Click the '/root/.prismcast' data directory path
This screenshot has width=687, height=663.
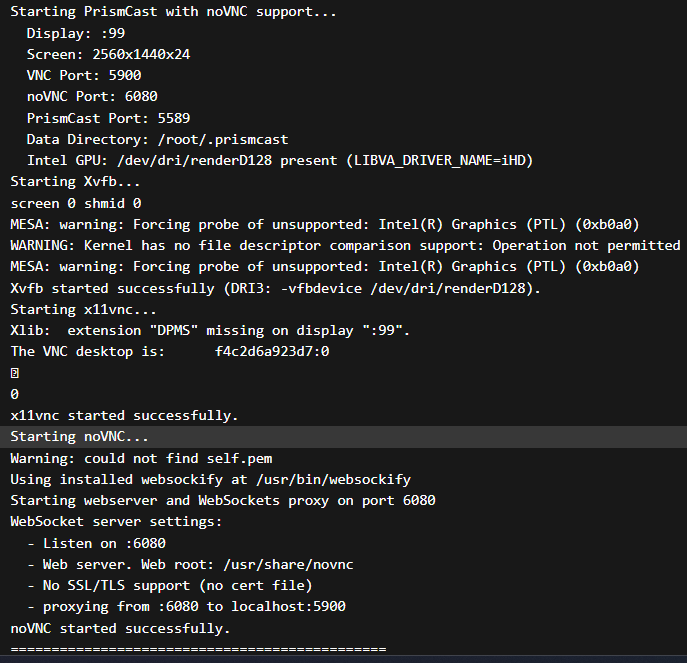tap(223, 139)
